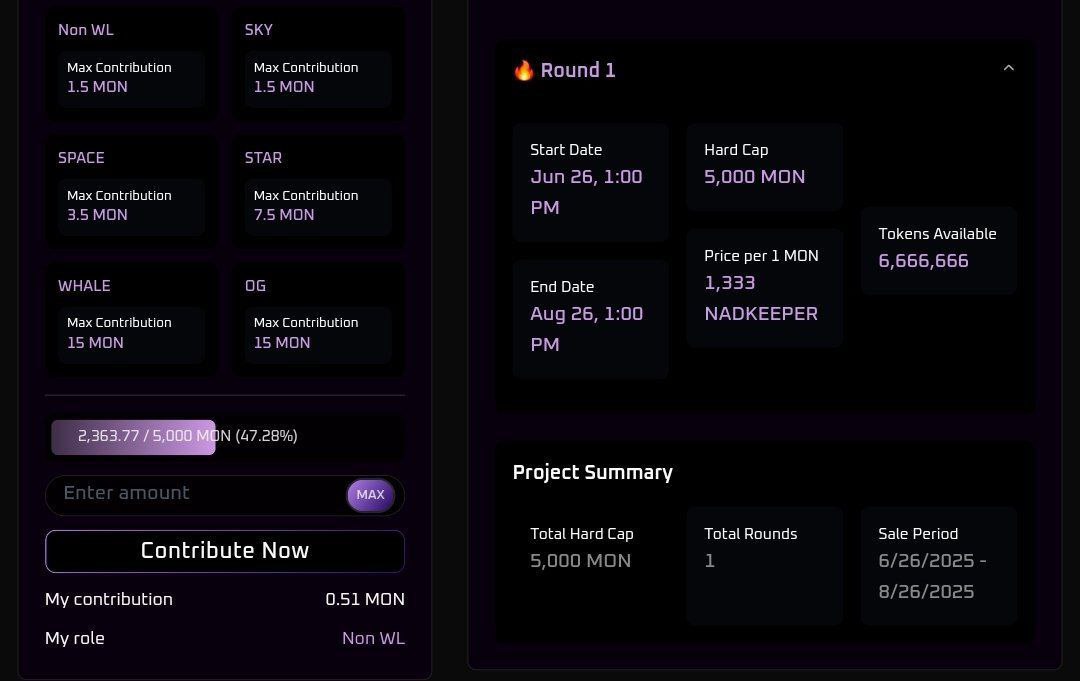Click the MAX button
Viewport: 1080px width, 681px height.
coord(370,494)
